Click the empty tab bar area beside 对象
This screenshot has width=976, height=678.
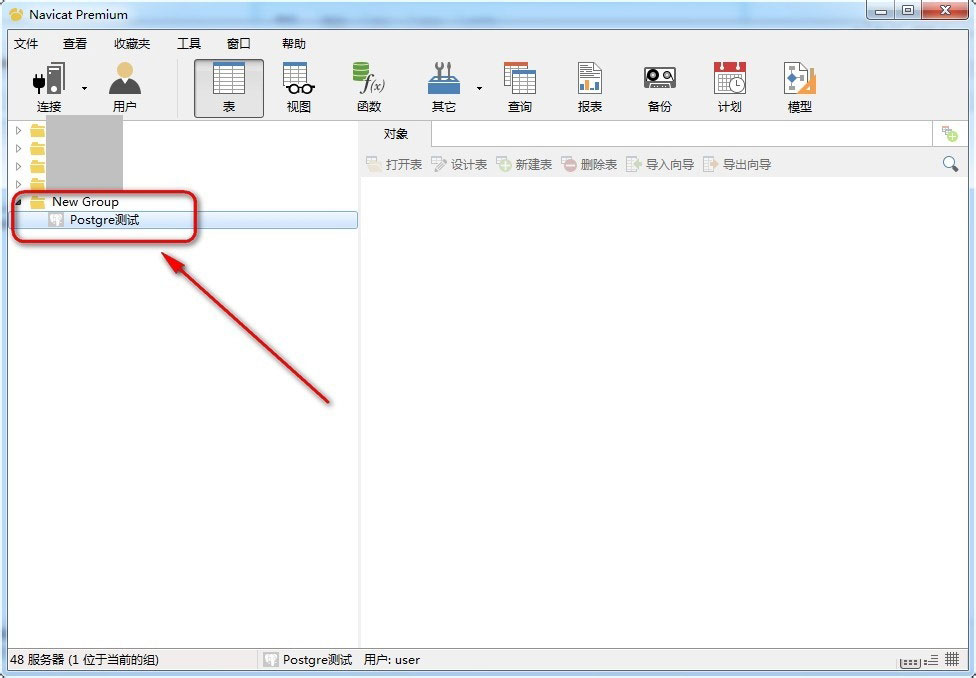click(682, 134)
